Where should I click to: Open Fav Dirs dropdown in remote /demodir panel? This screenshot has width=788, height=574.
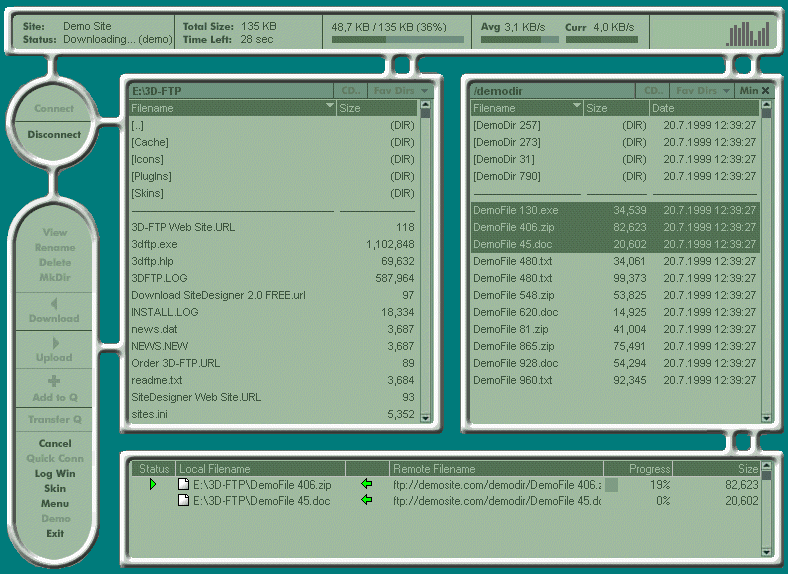pos(702,90)
